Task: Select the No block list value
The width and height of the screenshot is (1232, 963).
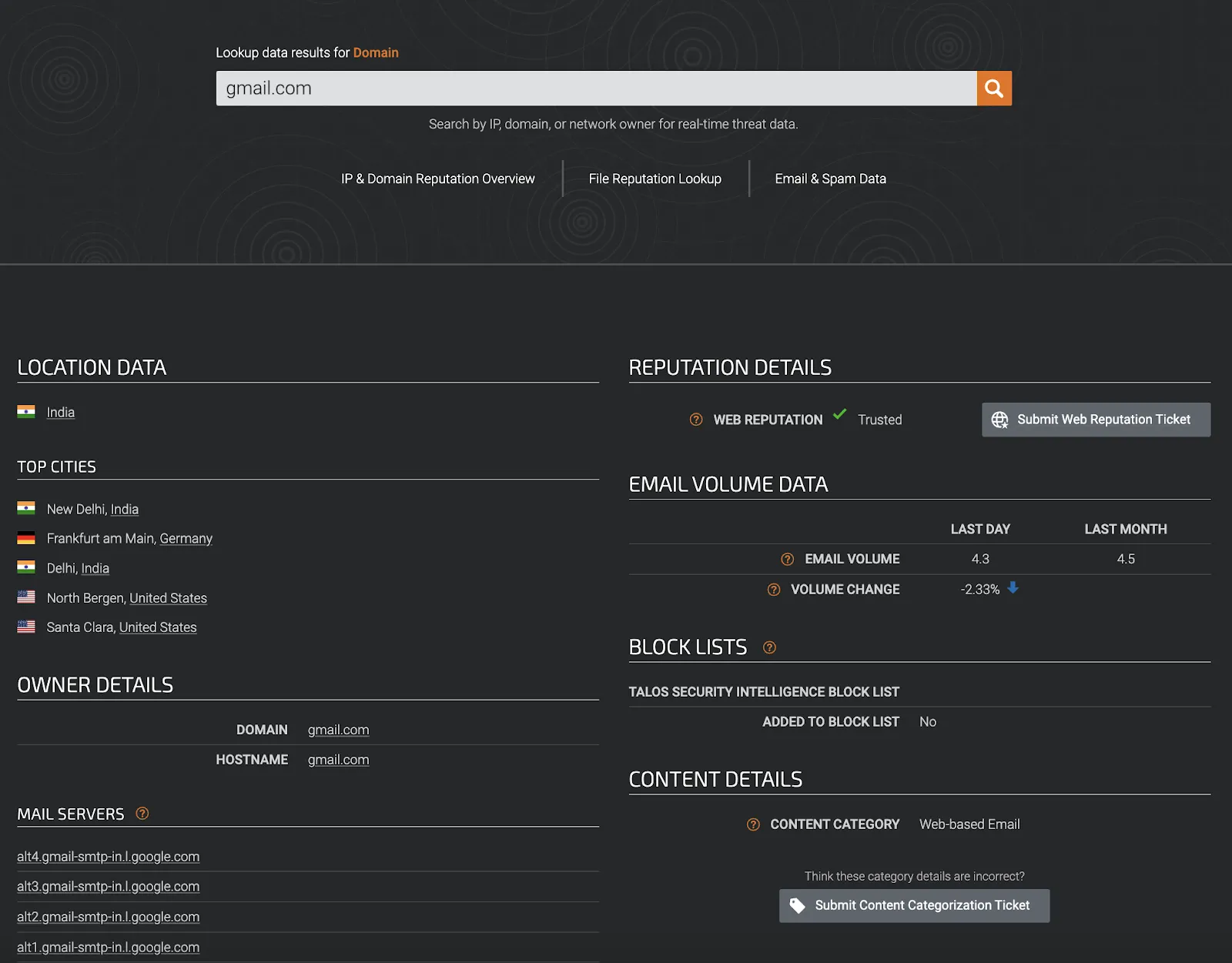Action: [928, 722]
